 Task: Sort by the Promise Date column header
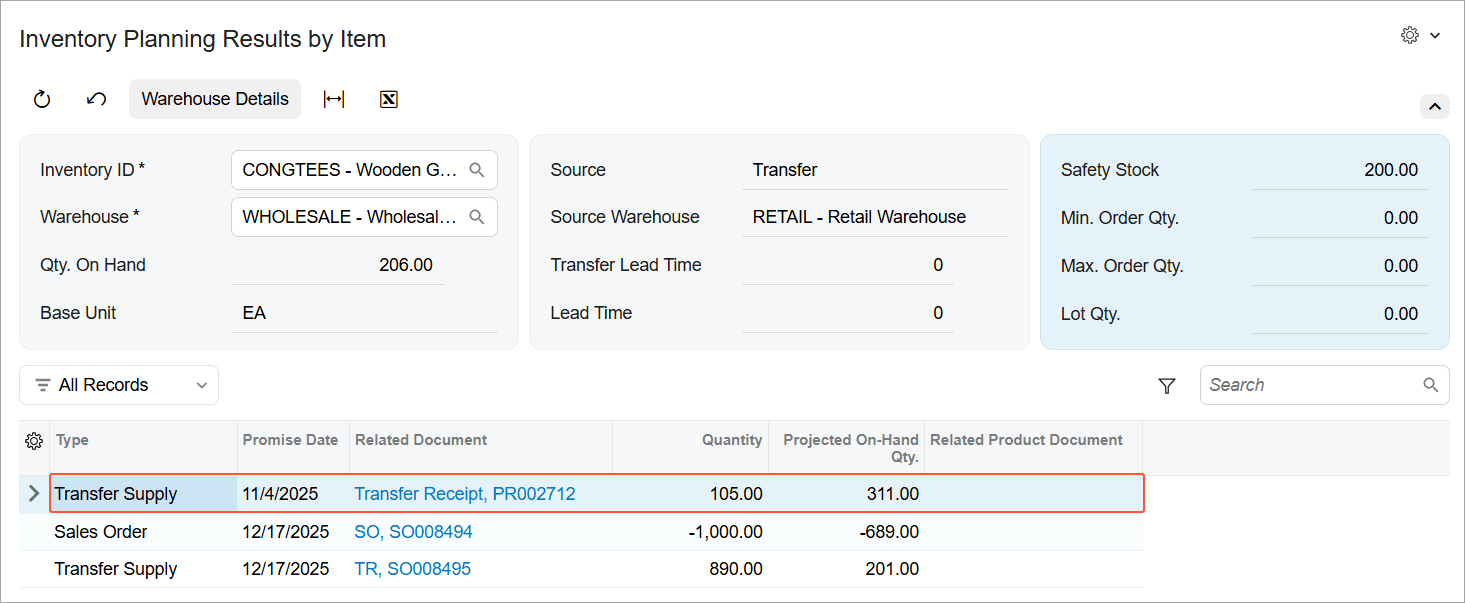(x=290, y=440)
